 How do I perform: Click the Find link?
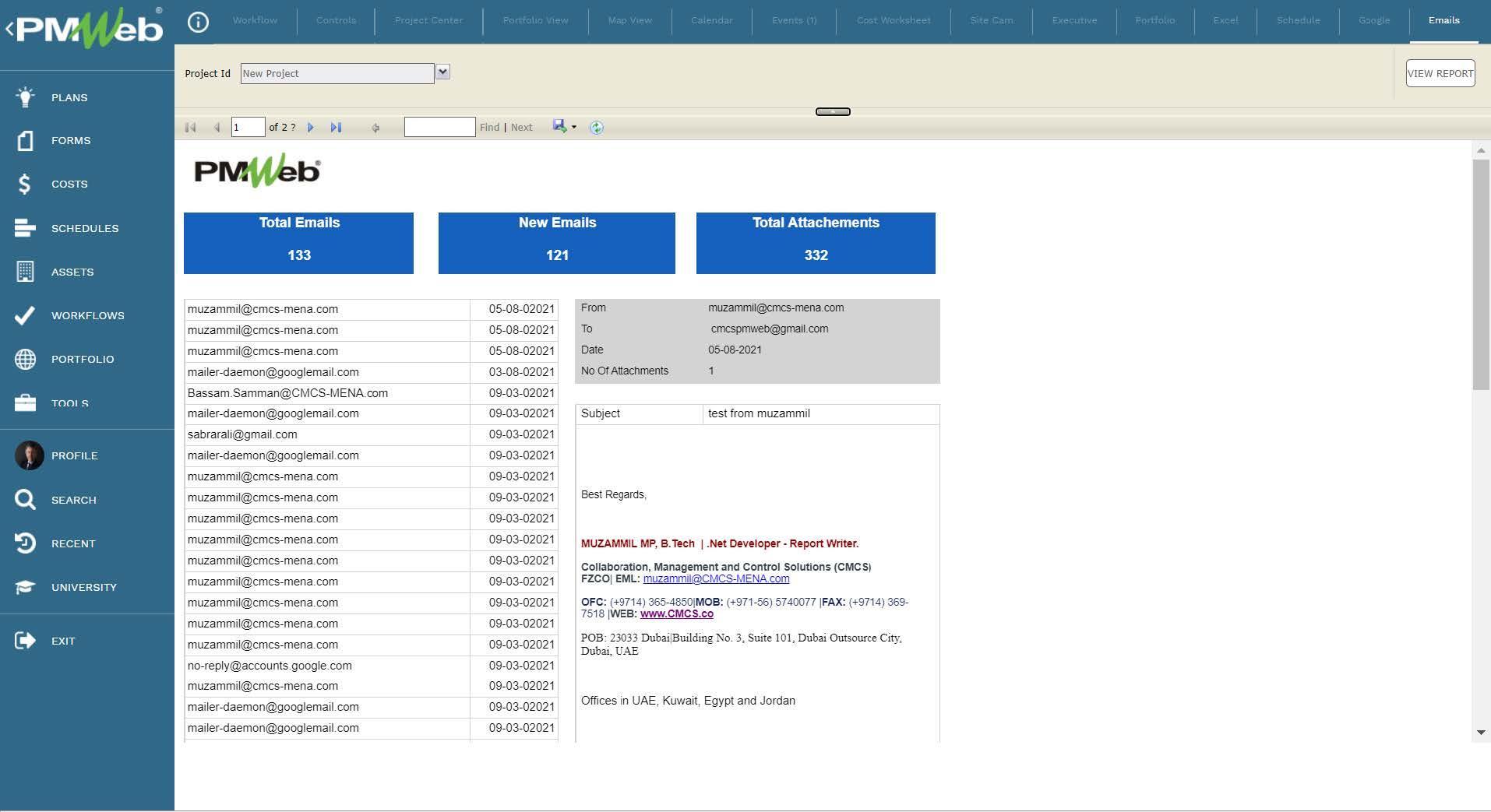coord(489,127)
